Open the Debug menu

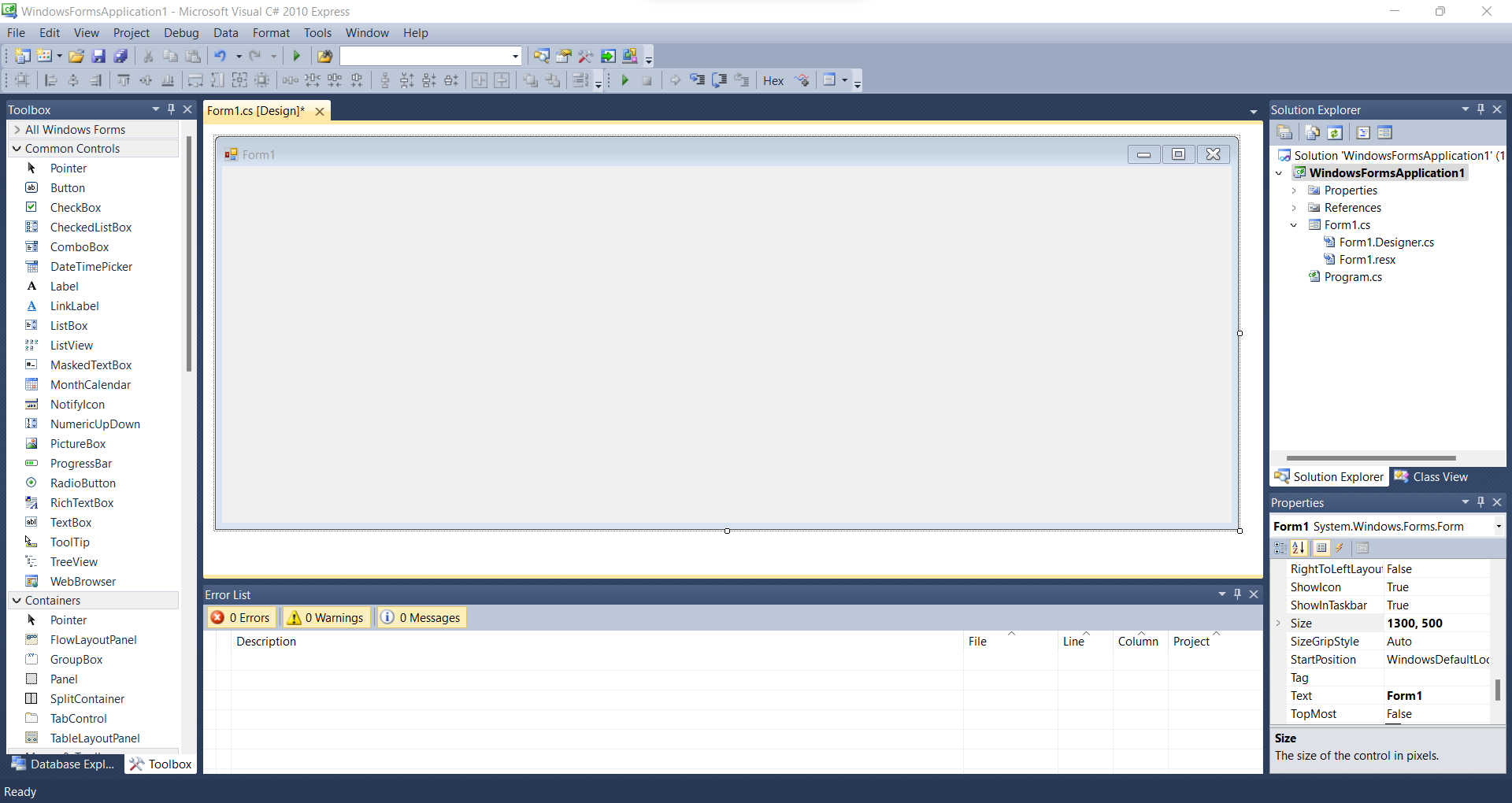pyautogui.click(x=181, y=33)
